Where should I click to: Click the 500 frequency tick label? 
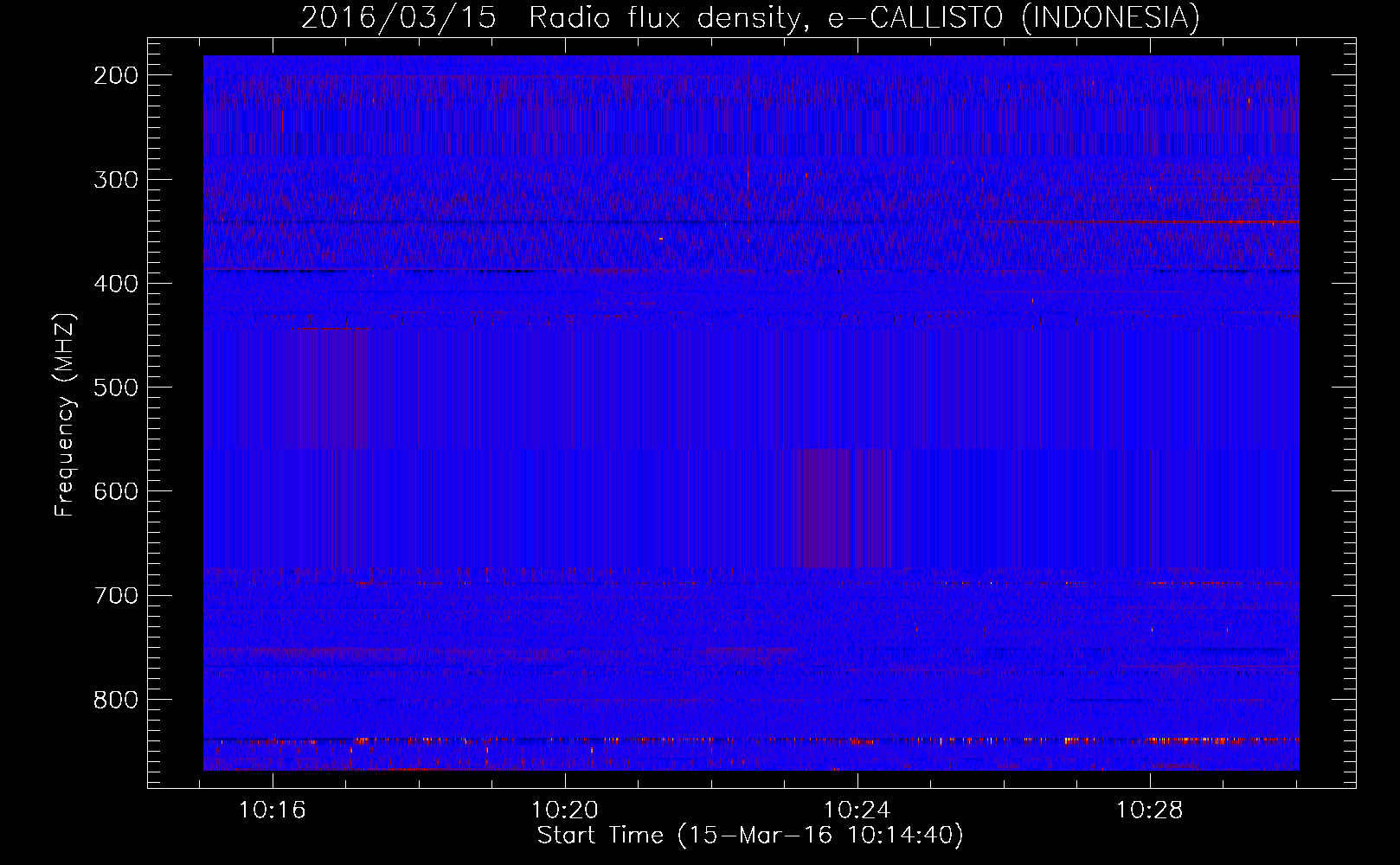click(x=115, y=388)
